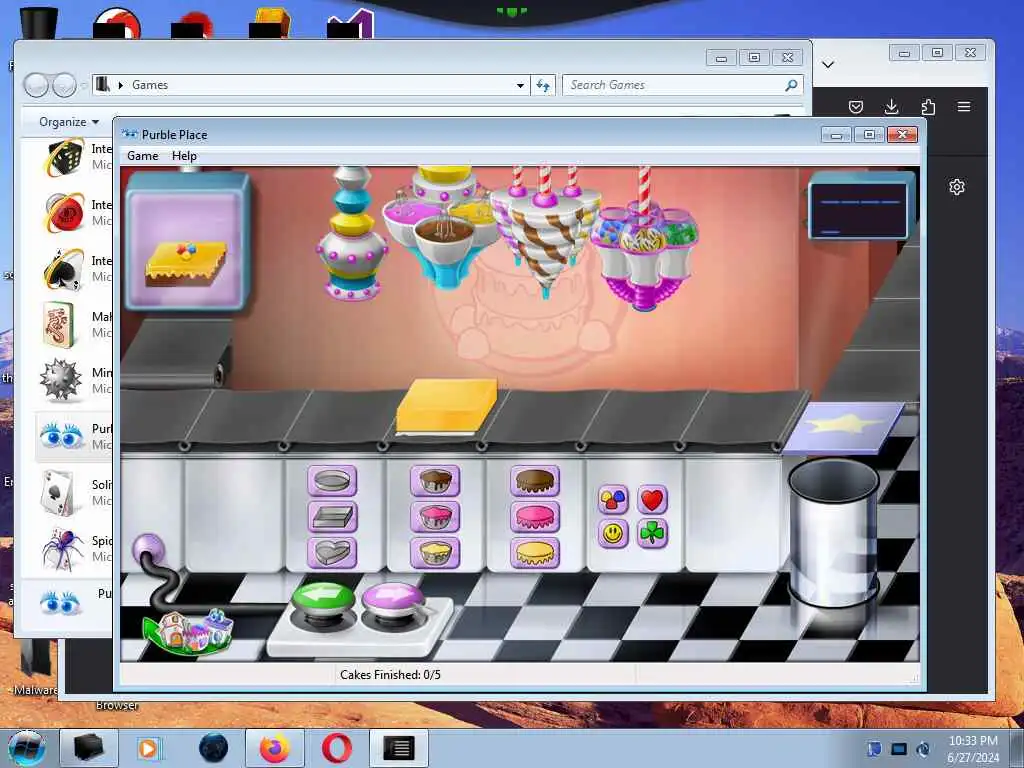Click Games breadcrumb in address bar
This screenshot has height=768, width=1024.
pyautogui.click(x=150, y=85)
